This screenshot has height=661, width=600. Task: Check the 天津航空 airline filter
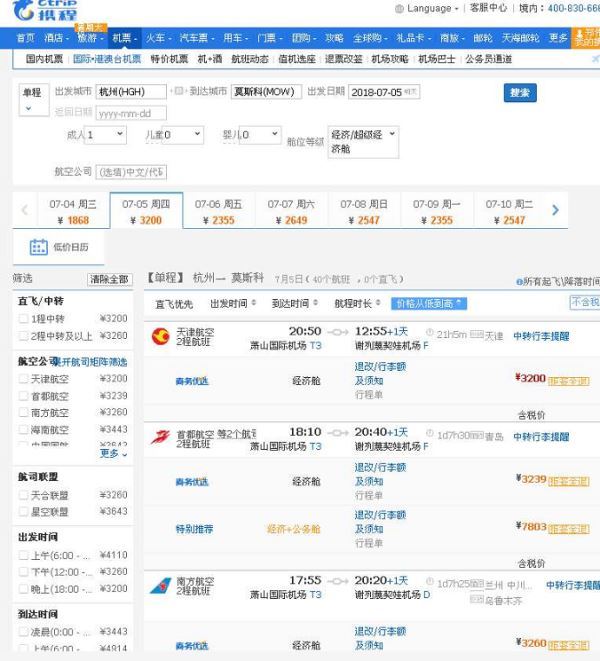tap(24, 379)
